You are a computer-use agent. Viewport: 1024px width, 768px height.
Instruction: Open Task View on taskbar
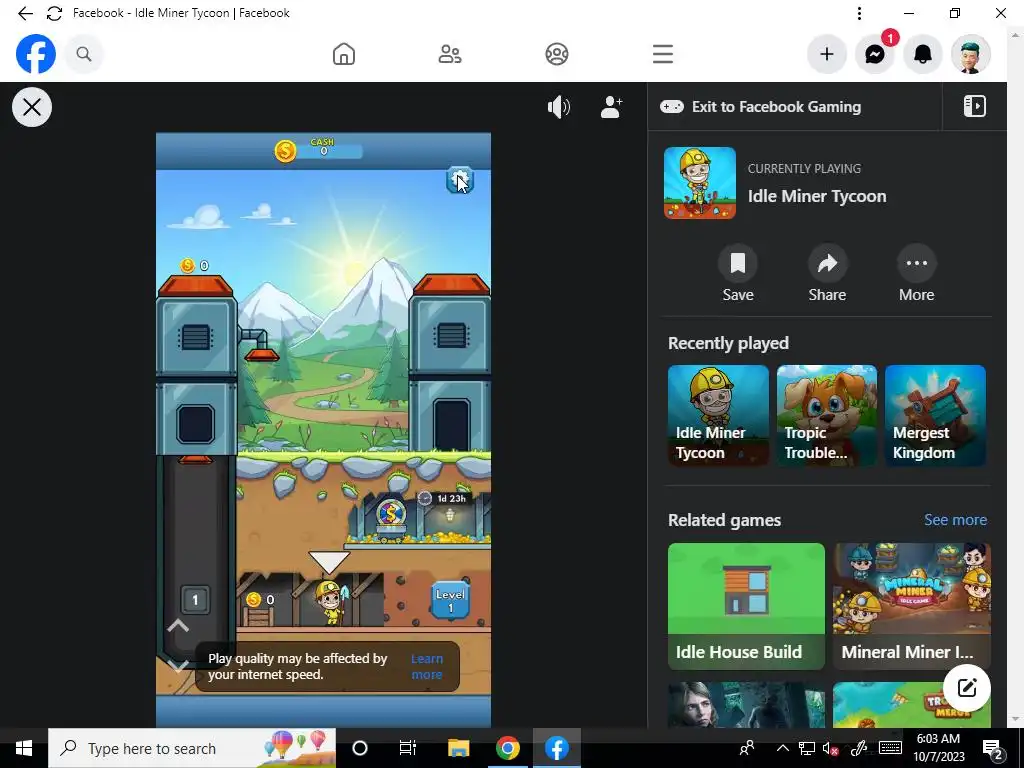click(408, 748)
